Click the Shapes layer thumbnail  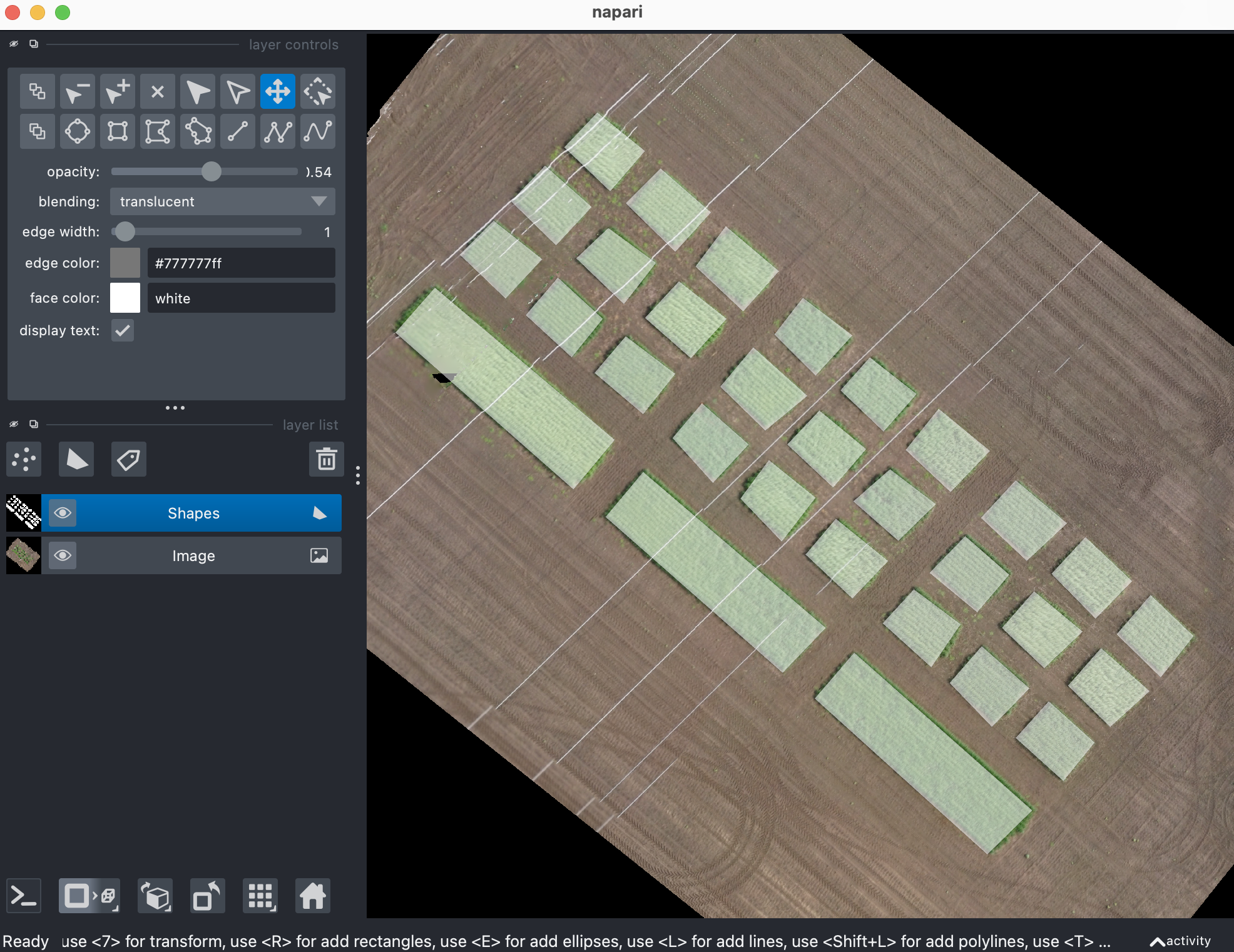point(24,513)
